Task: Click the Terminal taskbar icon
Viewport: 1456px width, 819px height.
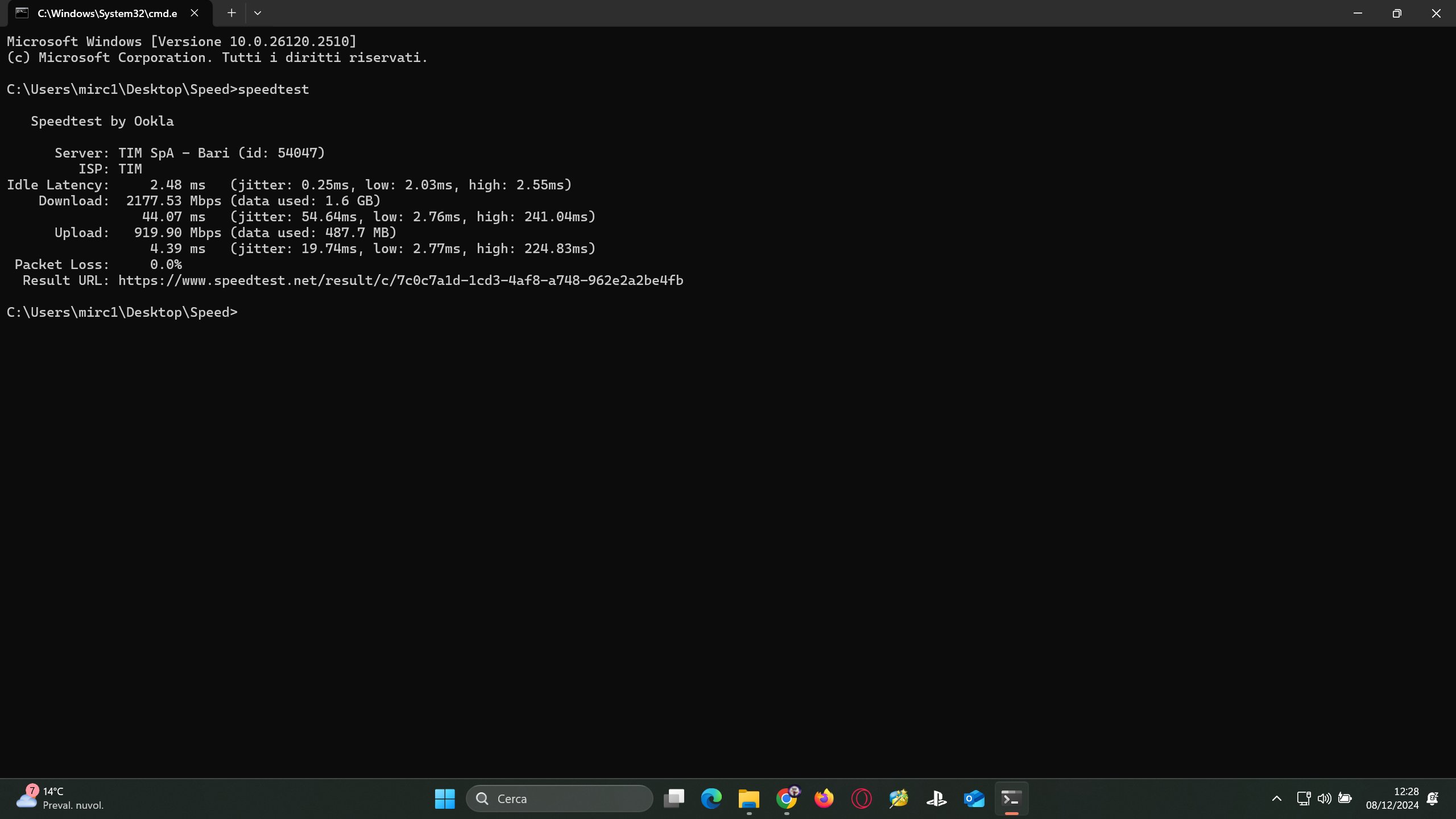Action: [1011, 799]
